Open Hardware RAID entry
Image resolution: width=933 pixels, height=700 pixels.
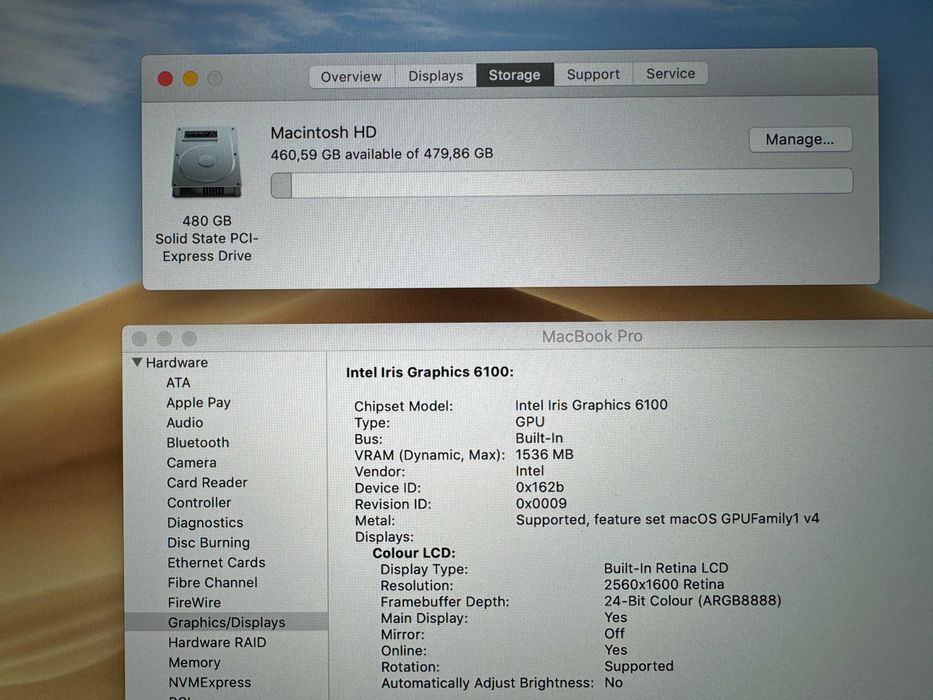[217, 643]
